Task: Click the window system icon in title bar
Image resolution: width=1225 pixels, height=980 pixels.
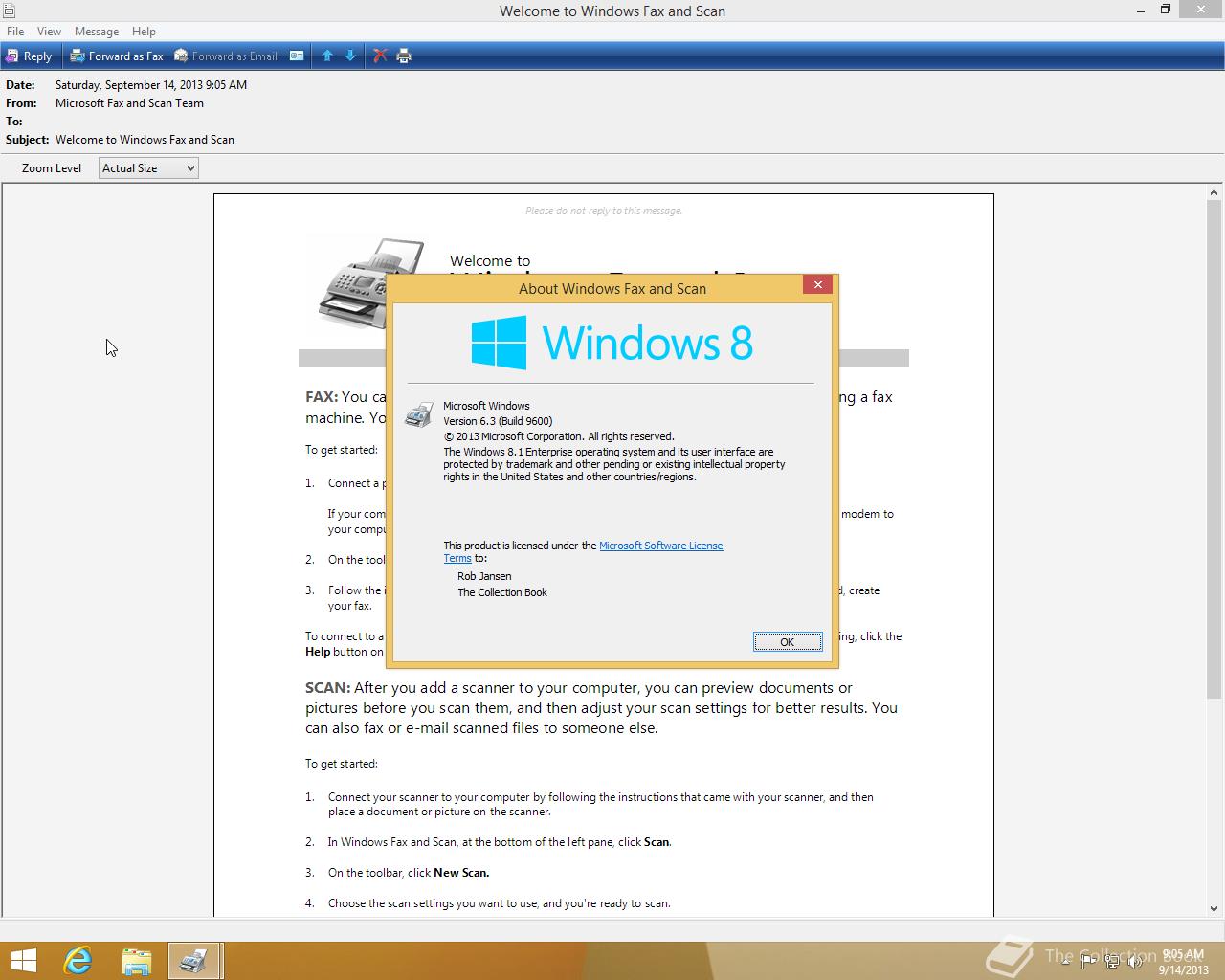Action: pos(9,11)
